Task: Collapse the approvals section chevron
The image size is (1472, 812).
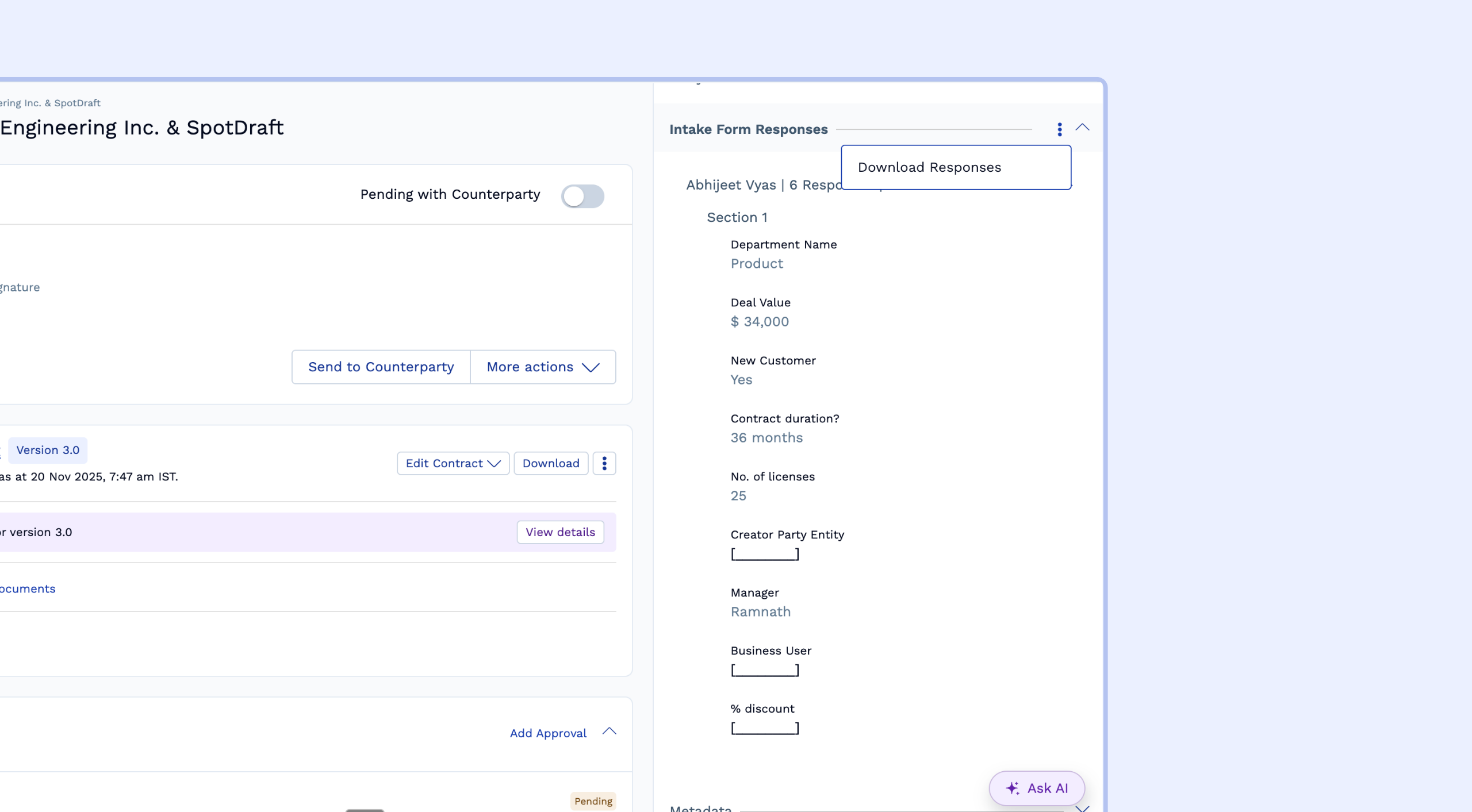Action: click(609, 732)
